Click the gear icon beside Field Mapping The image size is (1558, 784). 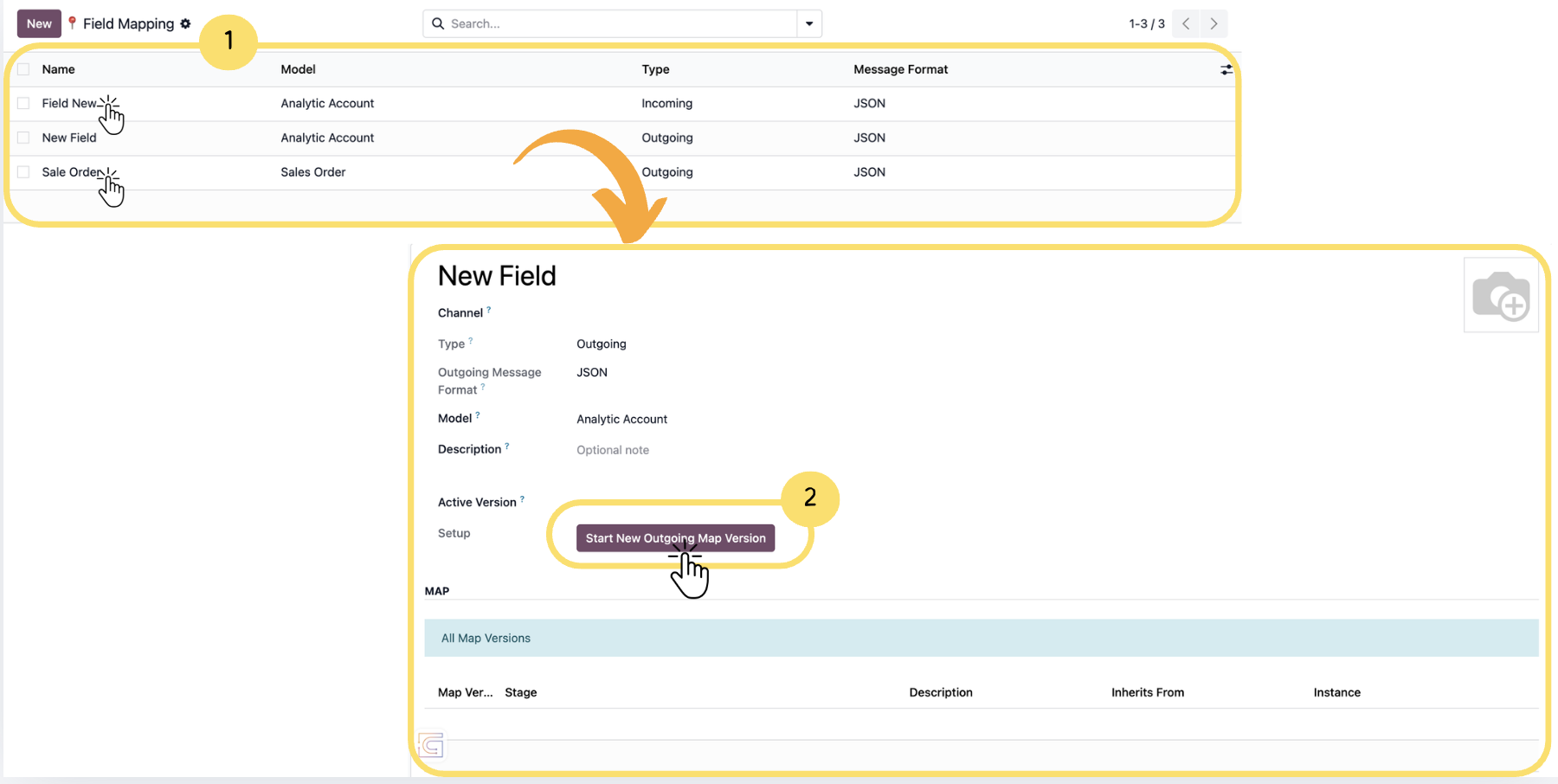click(x=185, y=23)
